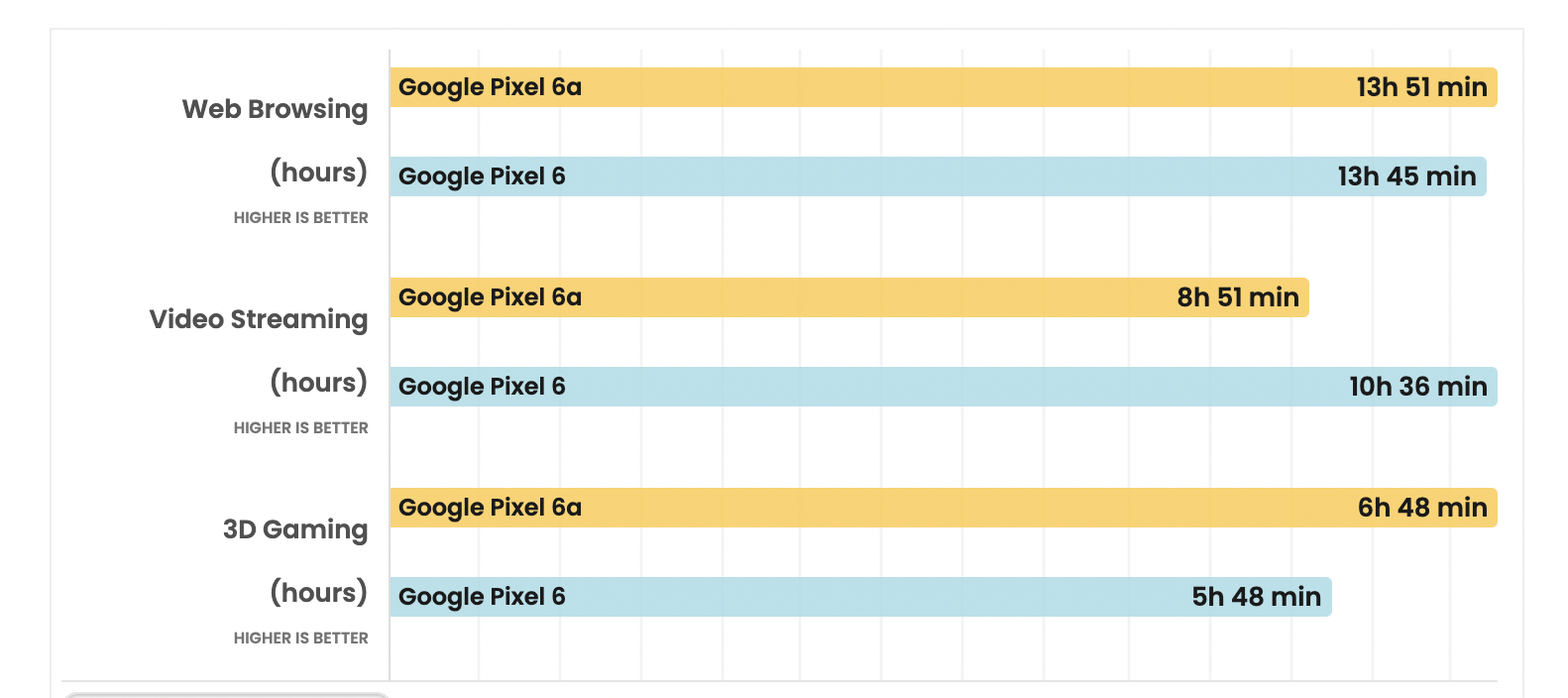Click the 3D Gaming category heading
1568x698 pixels.
pyautogui.click(x=295, y=529)
